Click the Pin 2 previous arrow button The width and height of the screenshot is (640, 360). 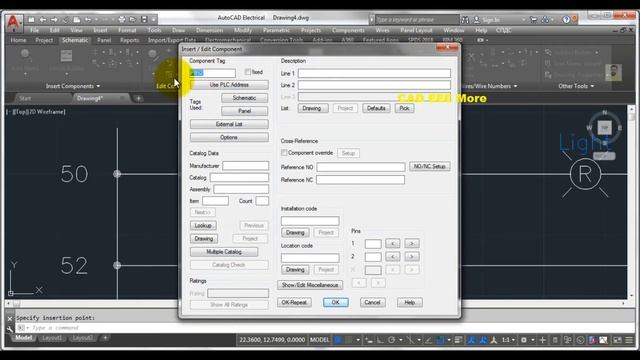pos(393,257)
